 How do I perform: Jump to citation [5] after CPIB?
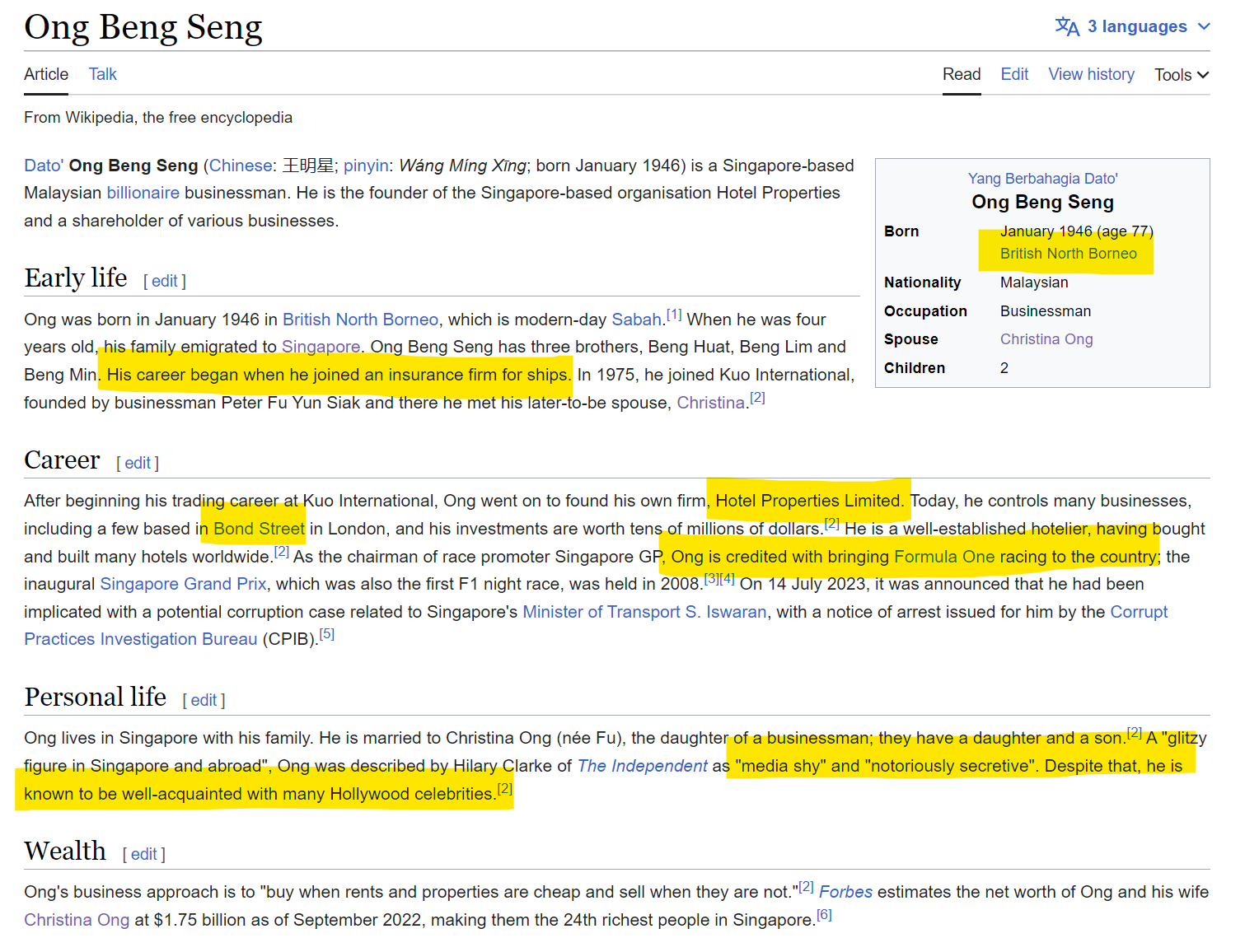coord(327,634)
